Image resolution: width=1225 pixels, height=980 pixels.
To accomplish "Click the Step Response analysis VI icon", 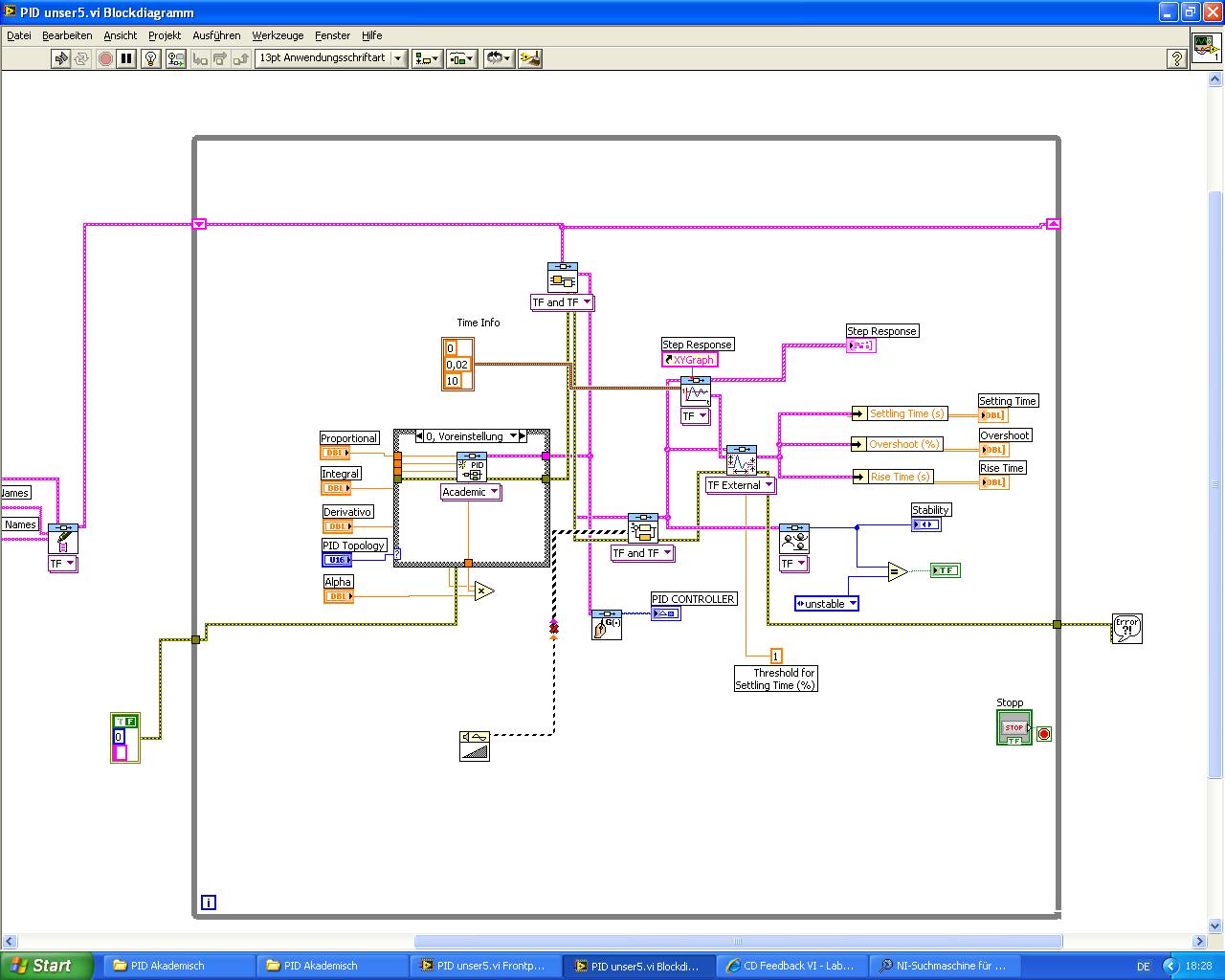I will (695, 392).
